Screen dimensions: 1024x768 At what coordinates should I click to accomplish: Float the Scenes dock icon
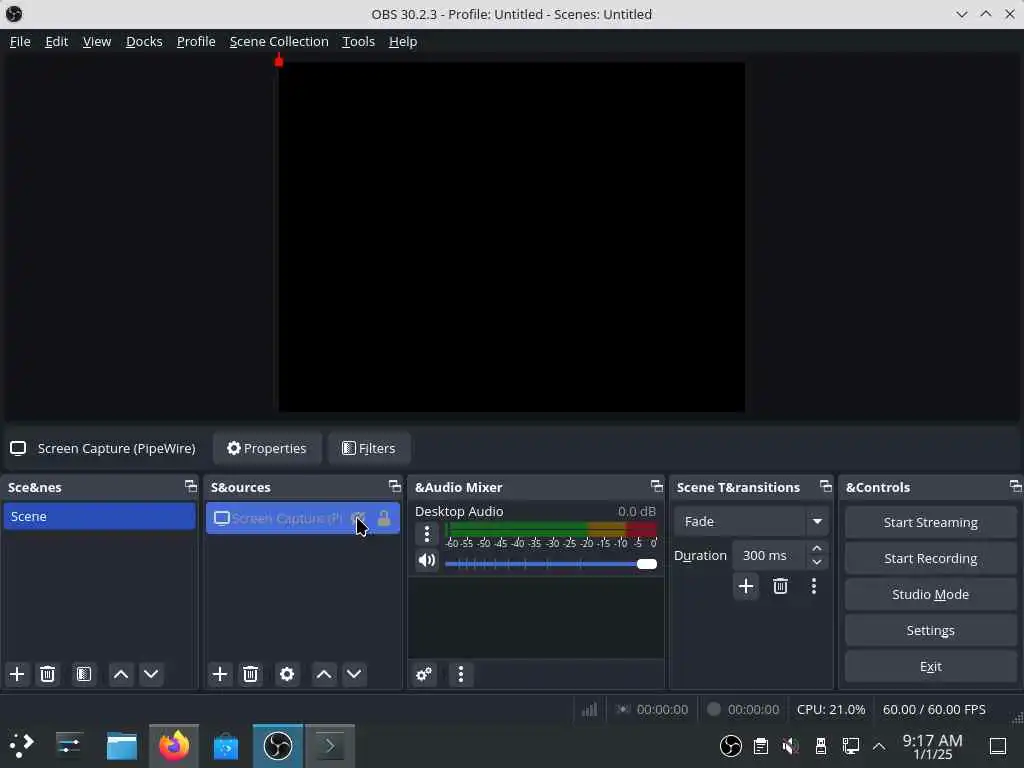[x=191, y=486]
